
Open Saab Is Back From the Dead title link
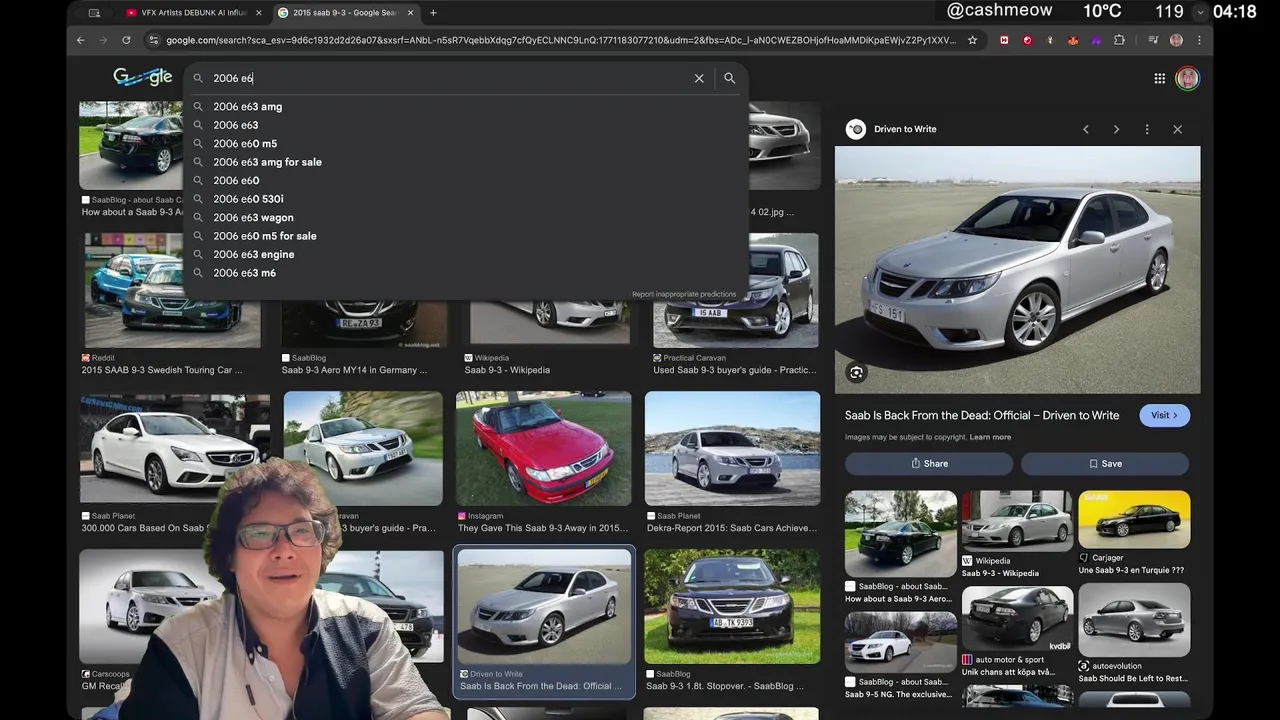click(982, 415)
